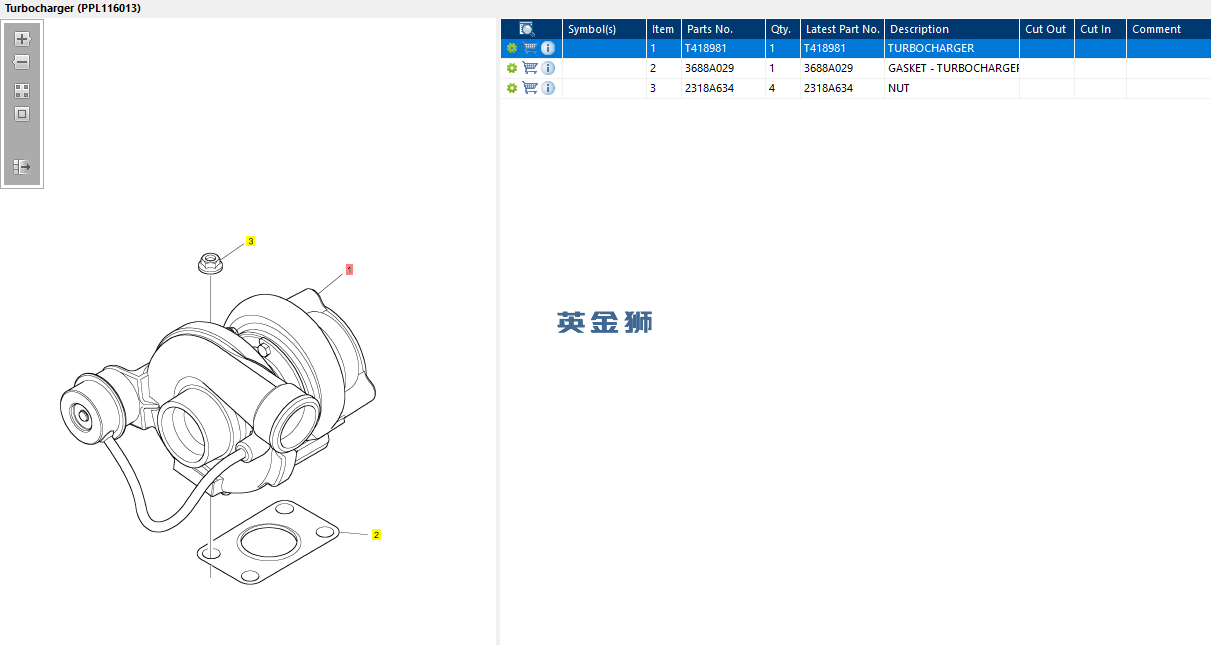Click callout 1 on the diagram
The height and width of the screenshot is (645, 1211).
point(349,269)
